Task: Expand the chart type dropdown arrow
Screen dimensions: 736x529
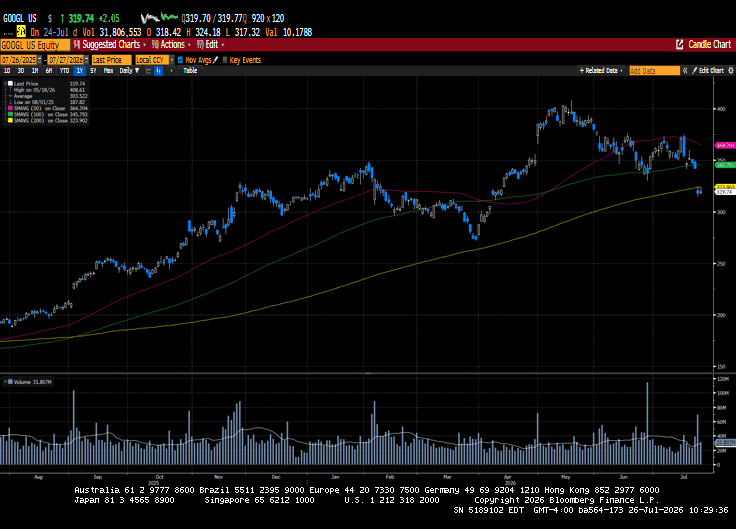Action: point(171,71)
